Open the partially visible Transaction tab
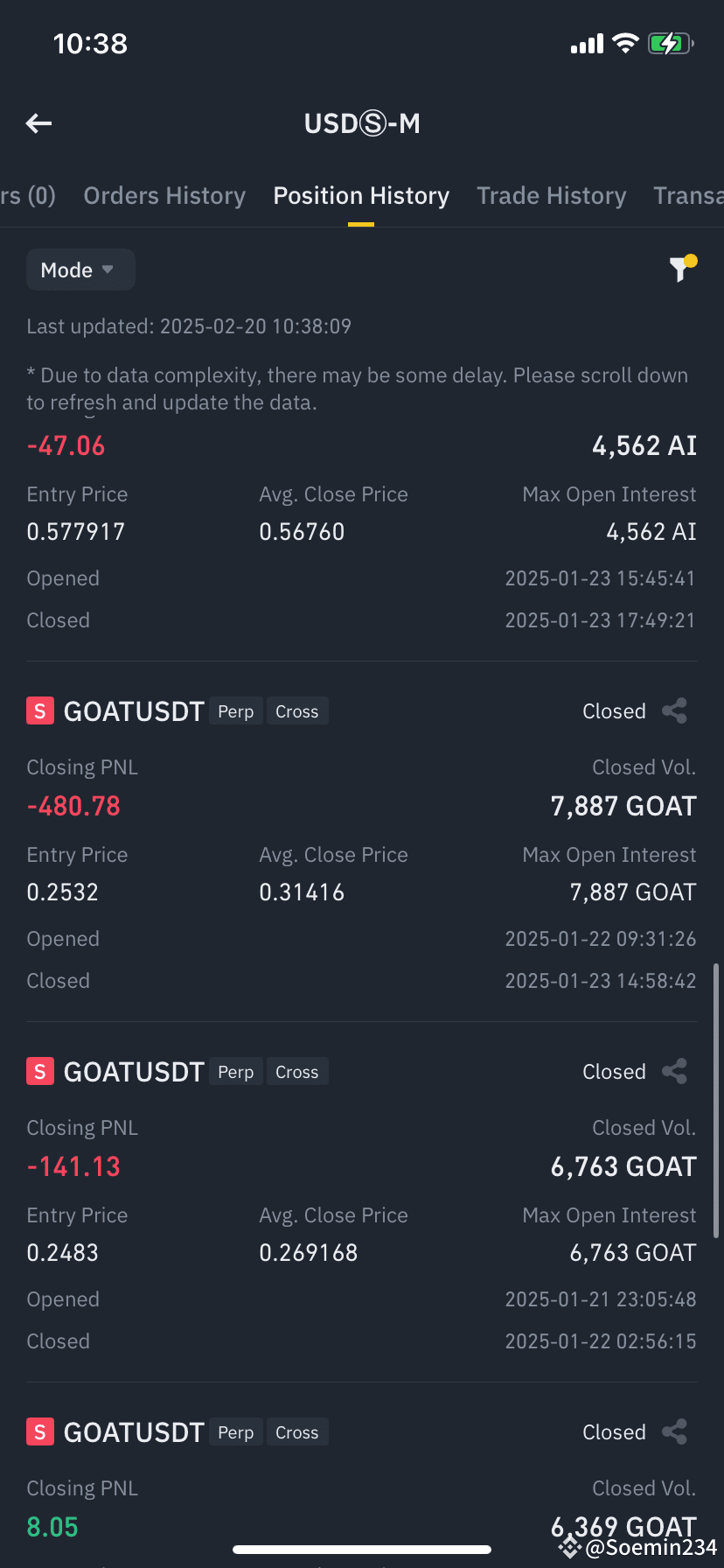The image size is (724, 1568). pyautogui.click(x=688, y=196)
